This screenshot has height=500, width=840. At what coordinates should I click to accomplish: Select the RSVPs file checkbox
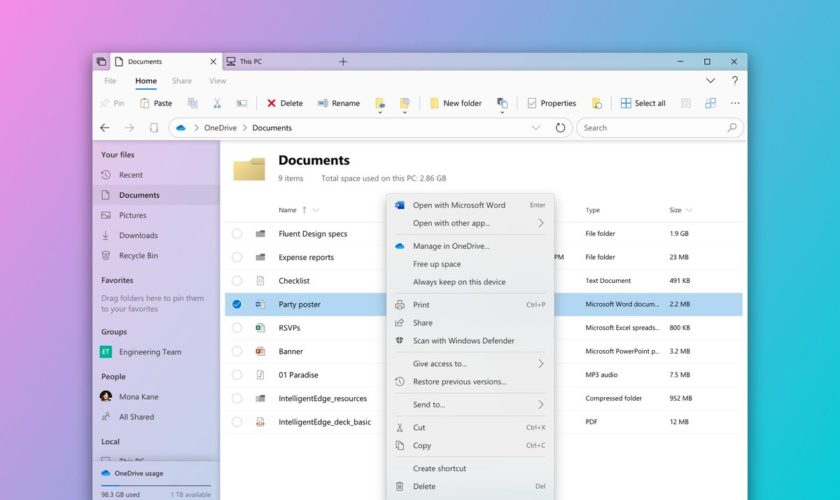[x=237, y=328]
